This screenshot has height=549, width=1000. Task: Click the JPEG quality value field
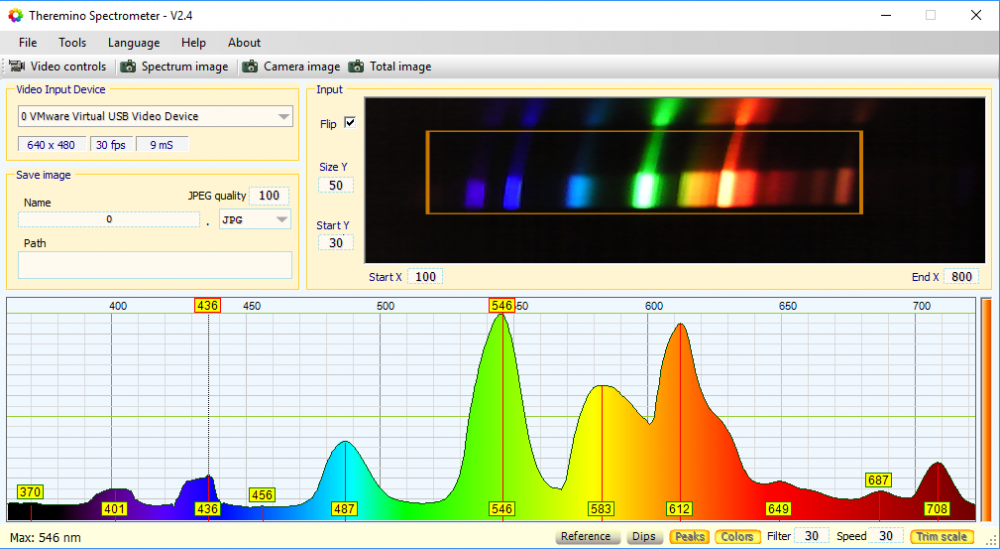269,196
